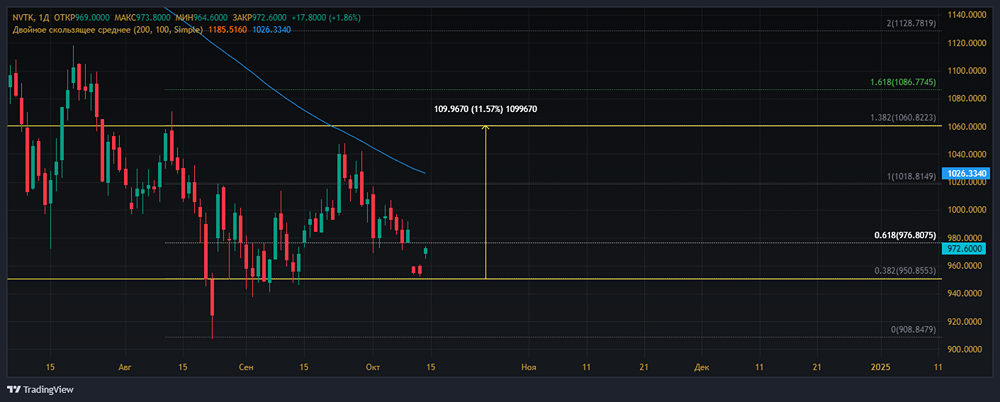Click the 1100.0000 price axis label
The image size is (1000, 402).
point(967,70)
